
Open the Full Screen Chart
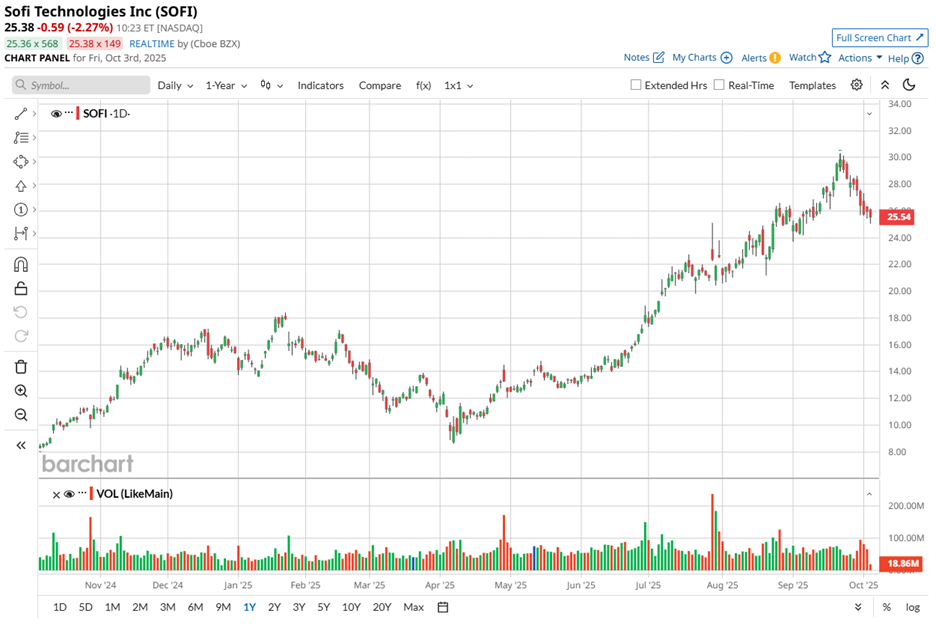point(880,37)
